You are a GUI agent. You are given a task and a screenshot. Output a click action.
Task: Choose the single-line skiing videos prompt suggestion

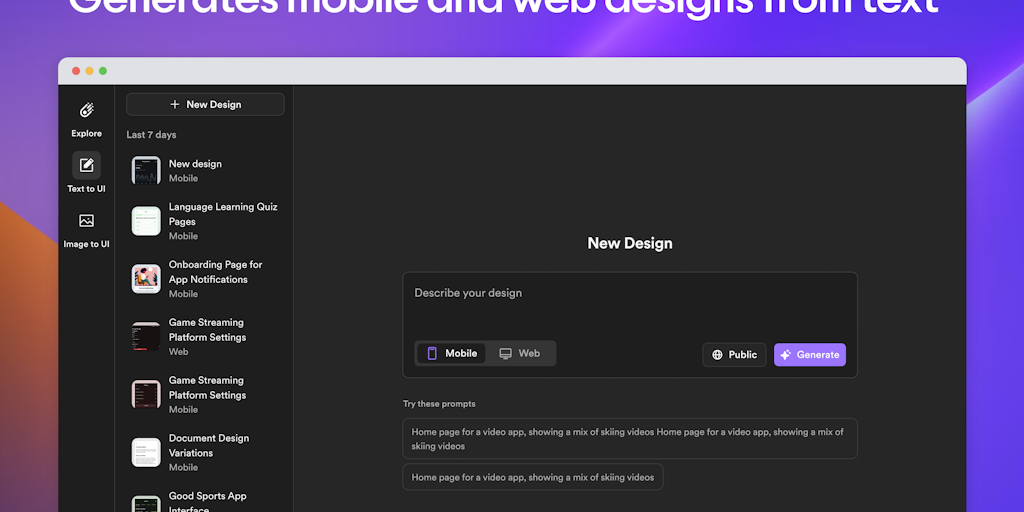pyautogui.click(x=533, y=477)
